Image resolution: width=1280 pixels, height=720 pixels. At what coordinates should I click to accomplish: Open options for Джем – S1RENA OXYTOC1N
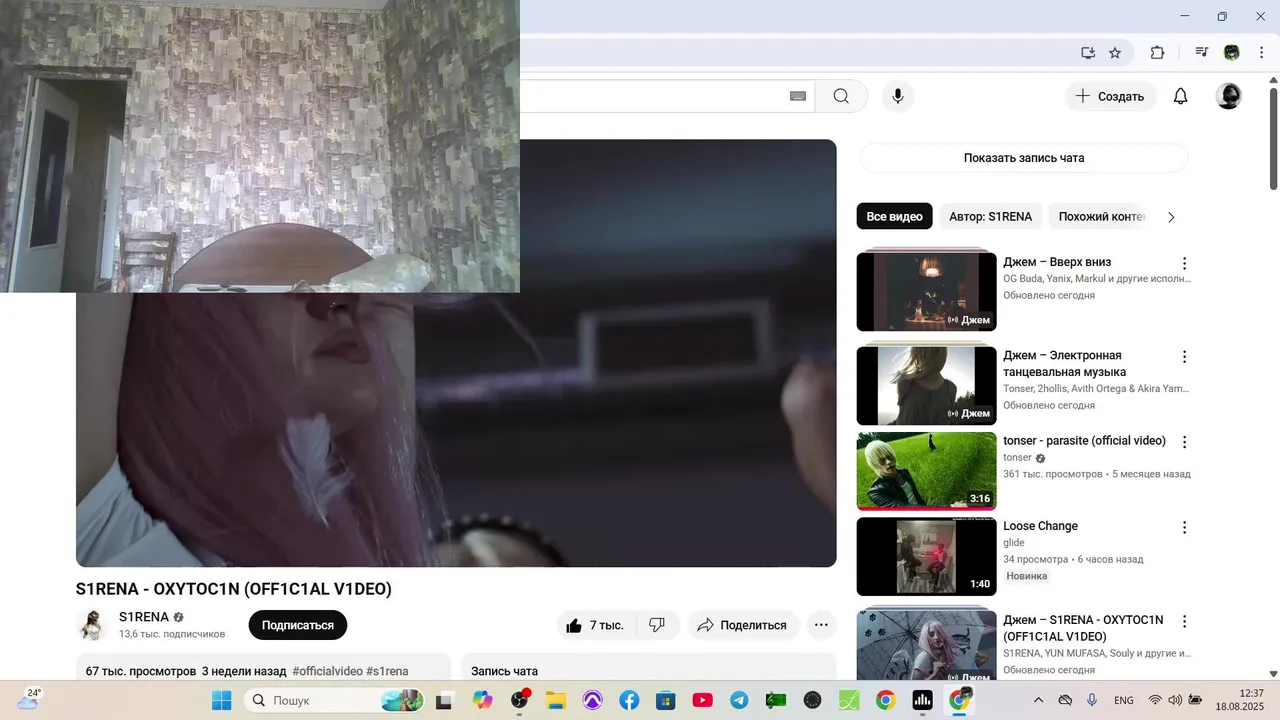1184,621
